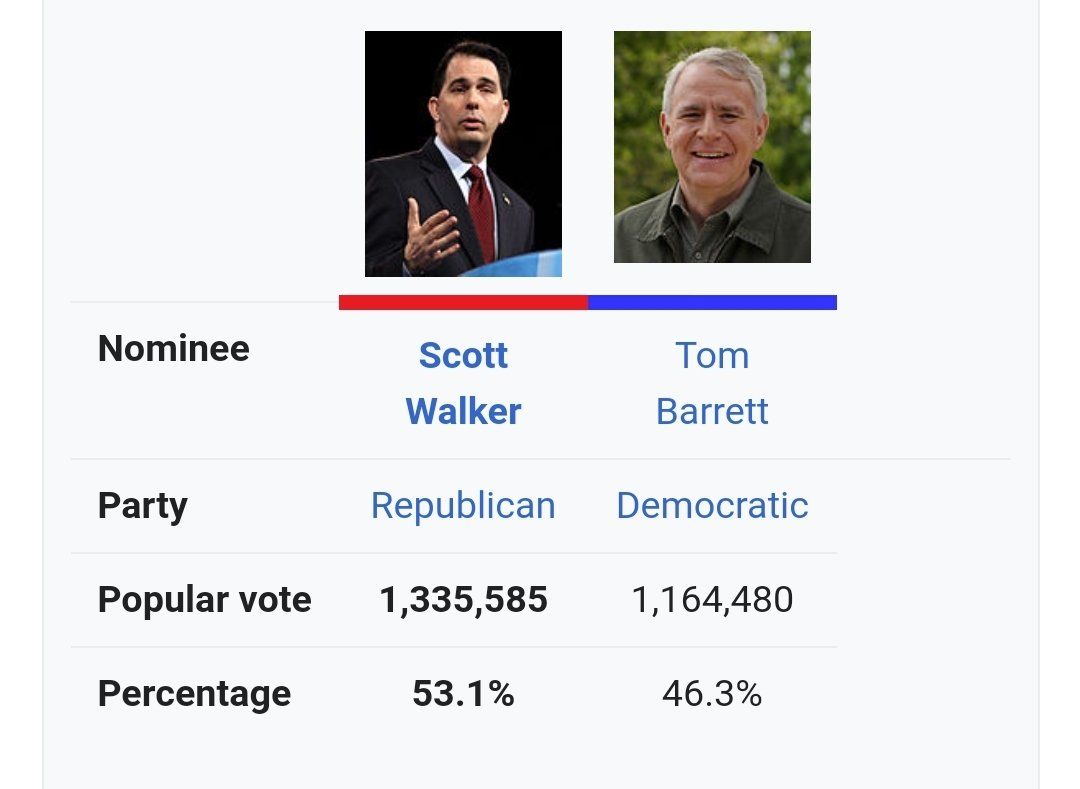Follow the Democratic party link
The height and width of the screenshot is (789, 1080).
(x=712, y=505)
